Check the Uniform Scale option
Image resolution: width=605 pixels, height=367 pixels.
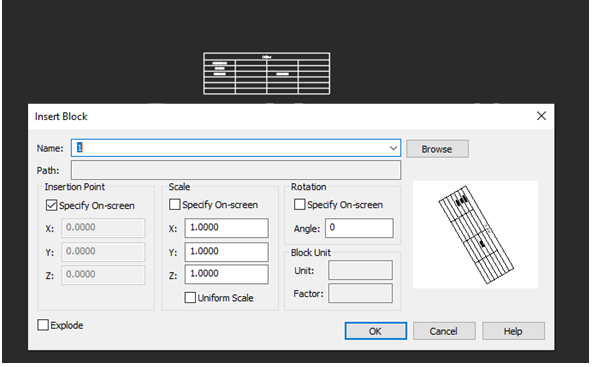pos(190,298)
